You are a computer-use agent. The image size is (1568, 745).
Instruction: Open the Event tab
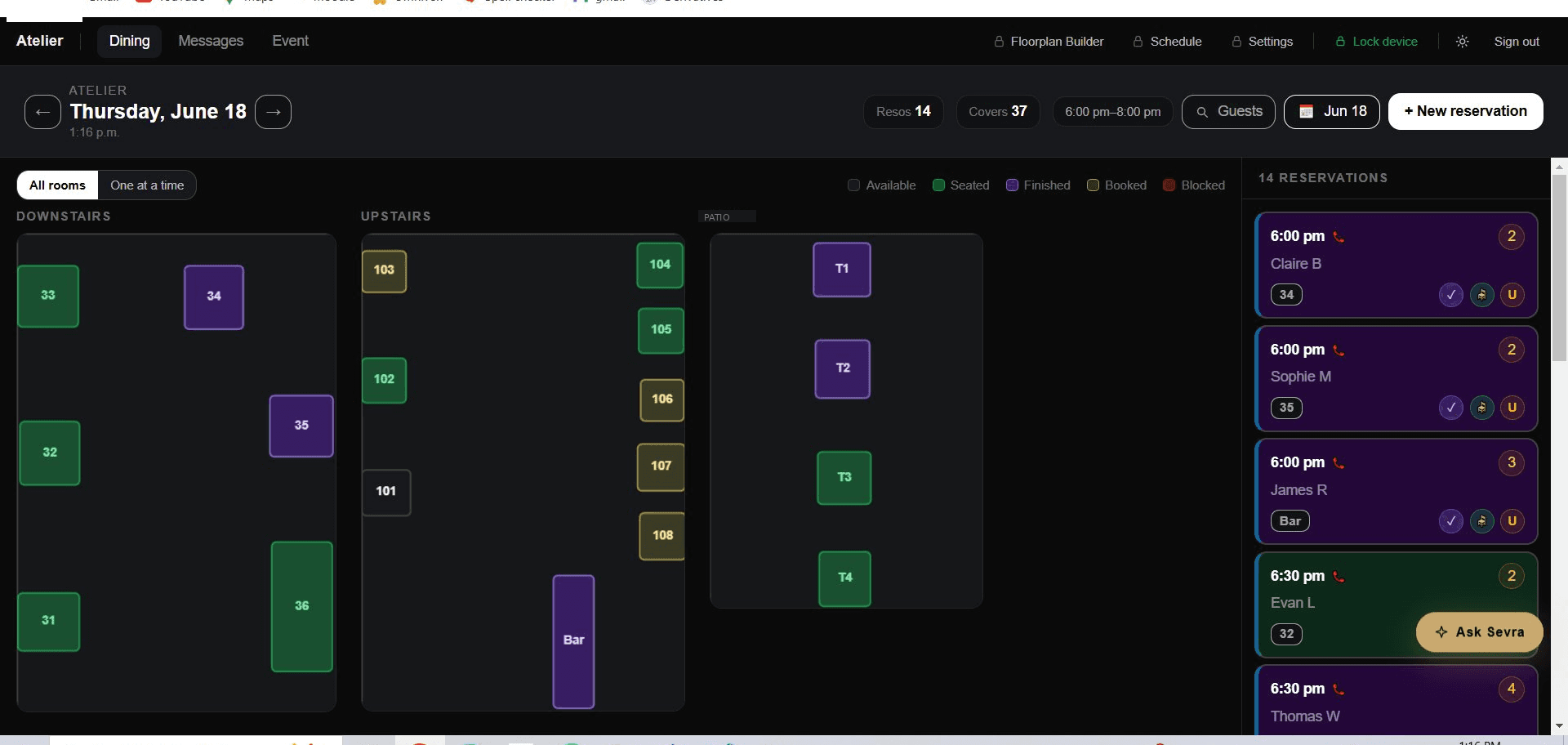click(290, 40)
